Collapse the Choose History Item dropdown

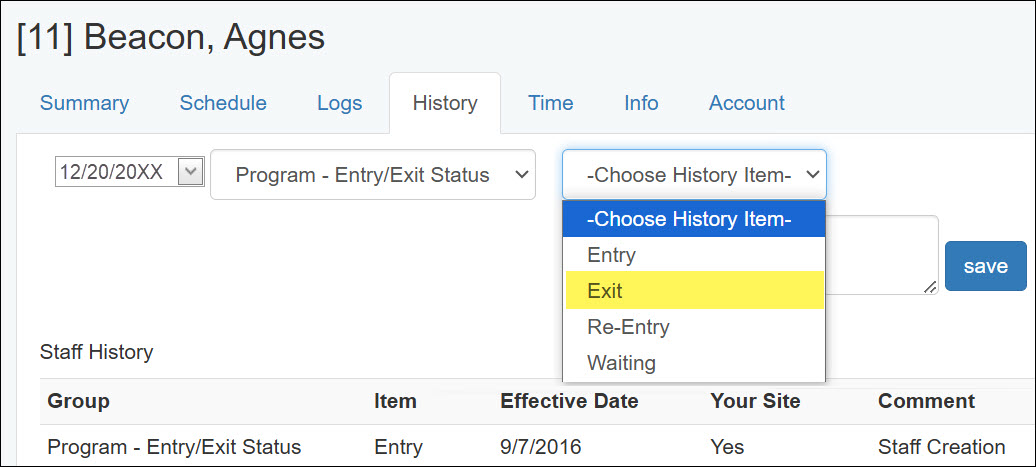[x=694, y=175]
